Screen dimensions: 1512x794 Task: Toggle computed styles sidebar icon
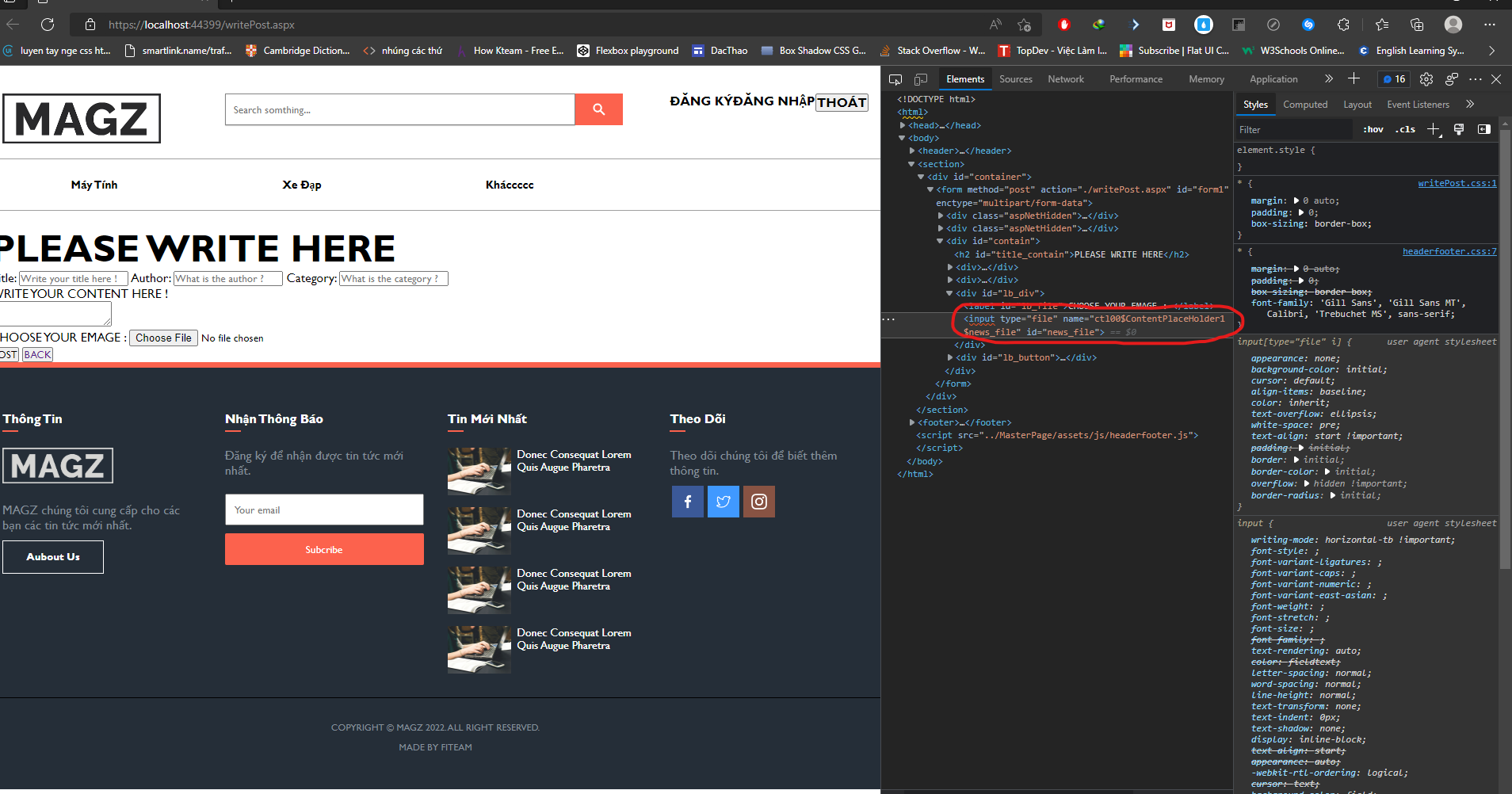coord(1484,129)
